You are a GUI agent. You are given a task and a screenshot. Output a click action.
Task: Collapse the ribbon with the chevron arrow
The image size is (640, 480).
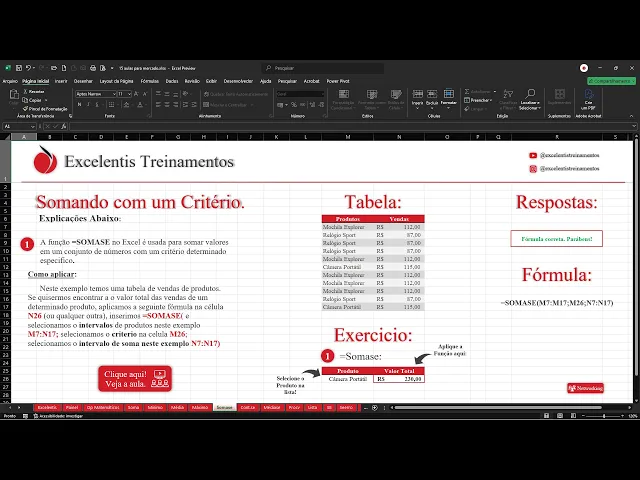631,116
